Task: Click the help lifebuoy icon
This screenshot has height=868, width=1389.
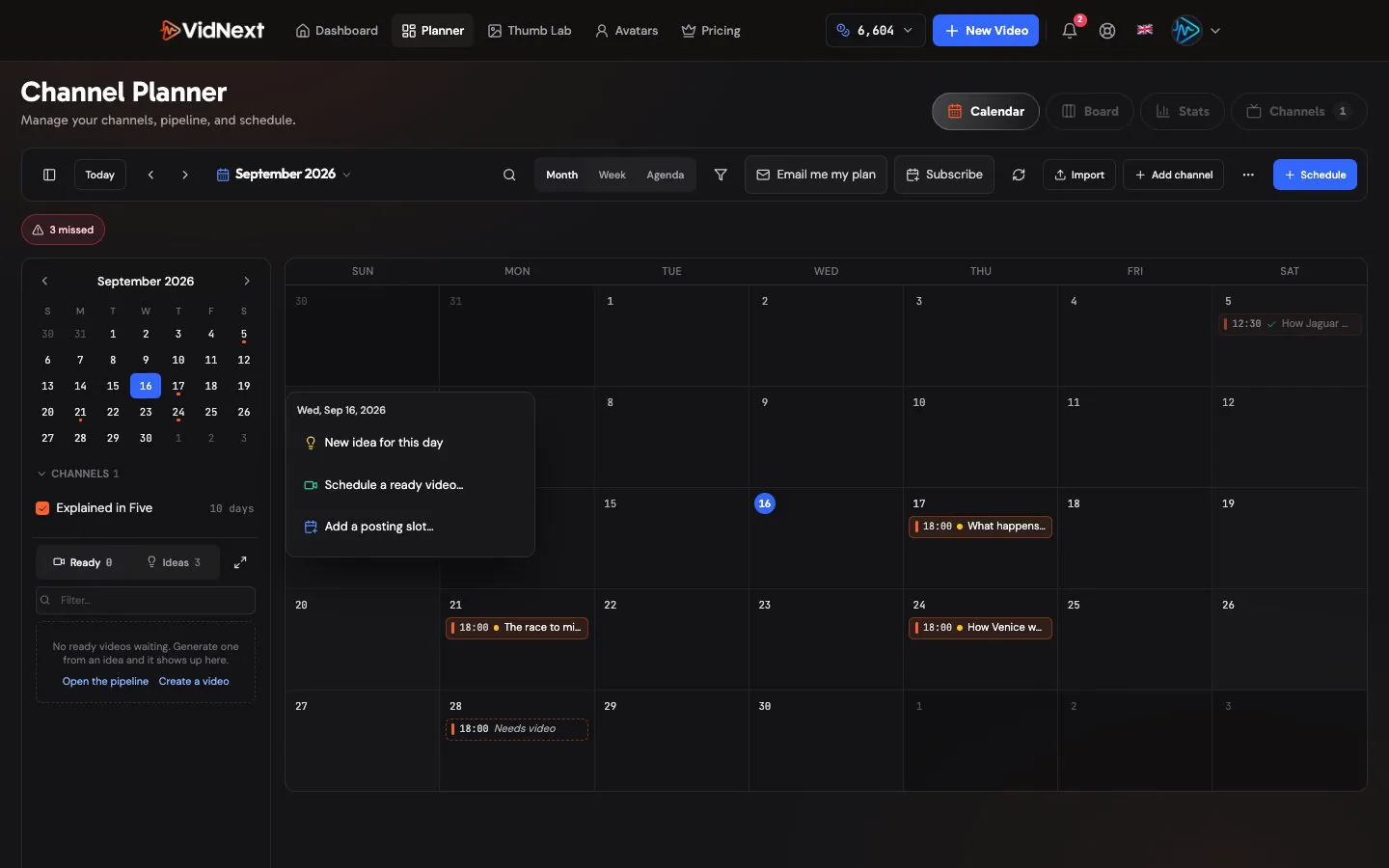Action: tap(1107, 31)
